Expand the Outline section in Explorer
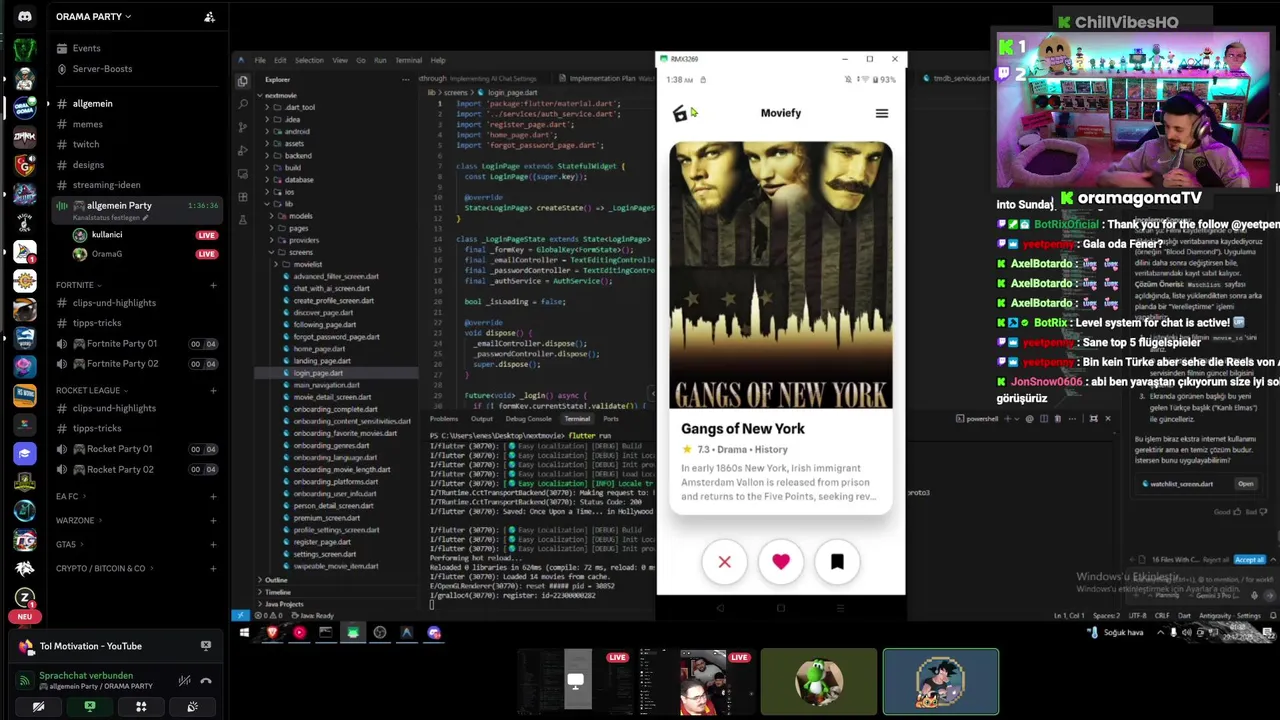Viewport: 1280px width, 720px height. tap(276, 580)
